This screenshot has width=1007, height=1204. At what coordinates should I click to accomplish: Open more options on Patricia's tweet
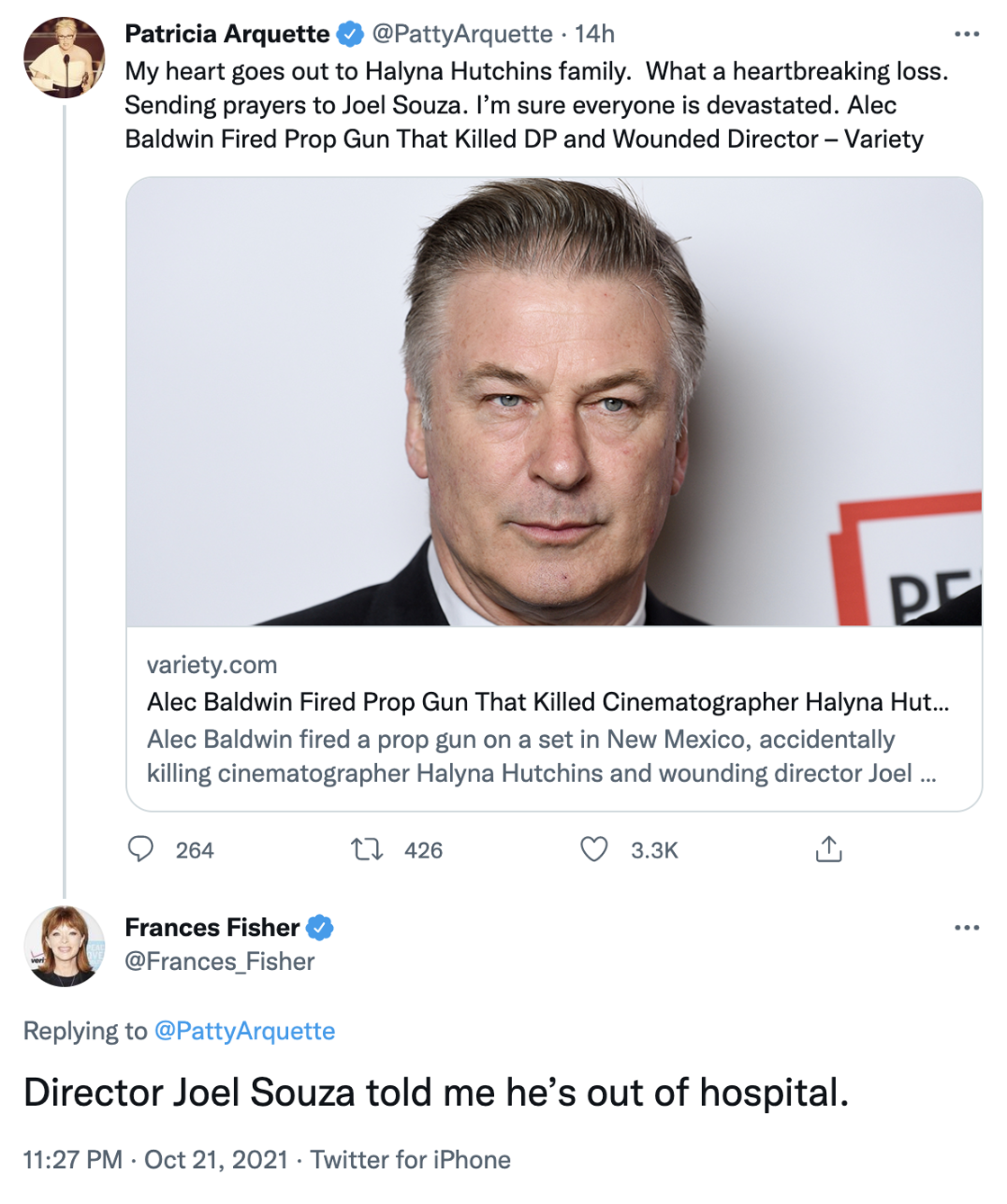point(967,34)
